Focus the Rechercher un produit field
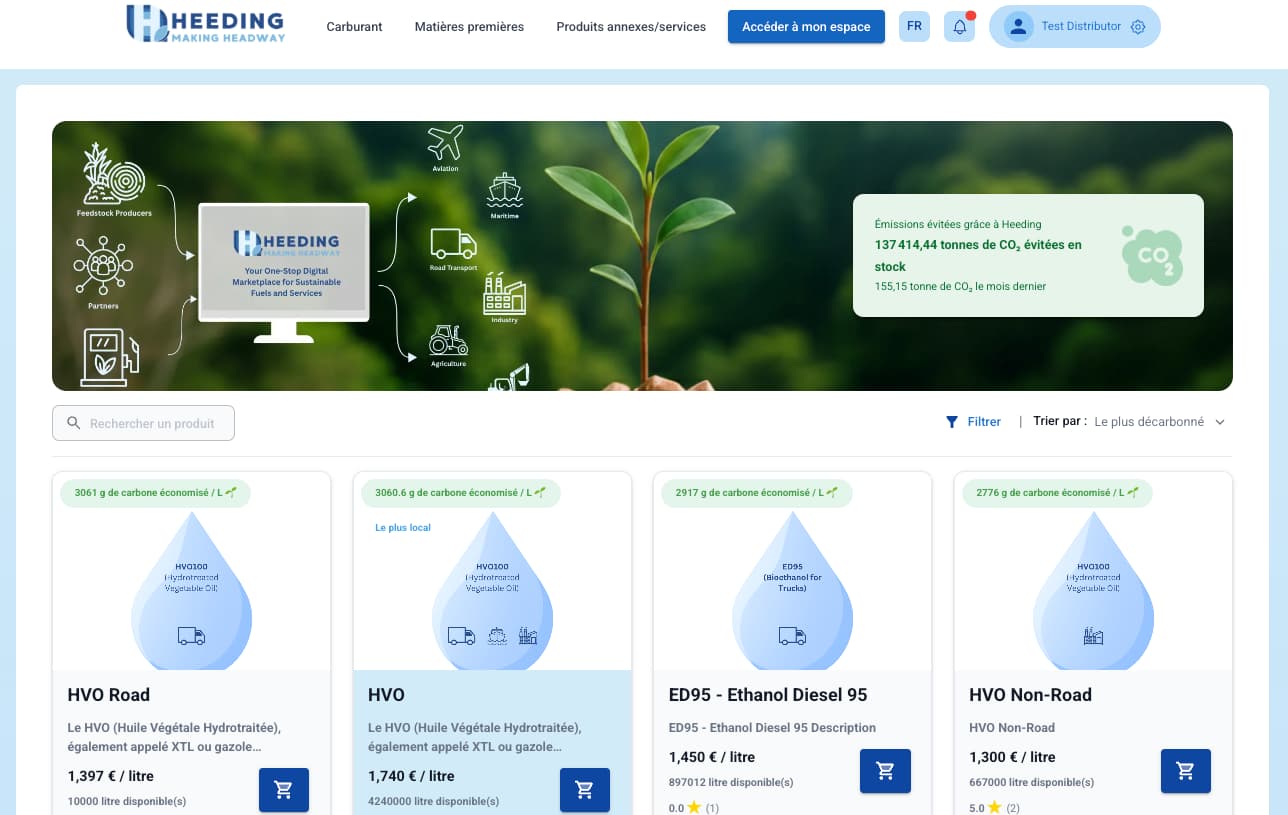The image size is (1288, 815). tap(143, 423)
